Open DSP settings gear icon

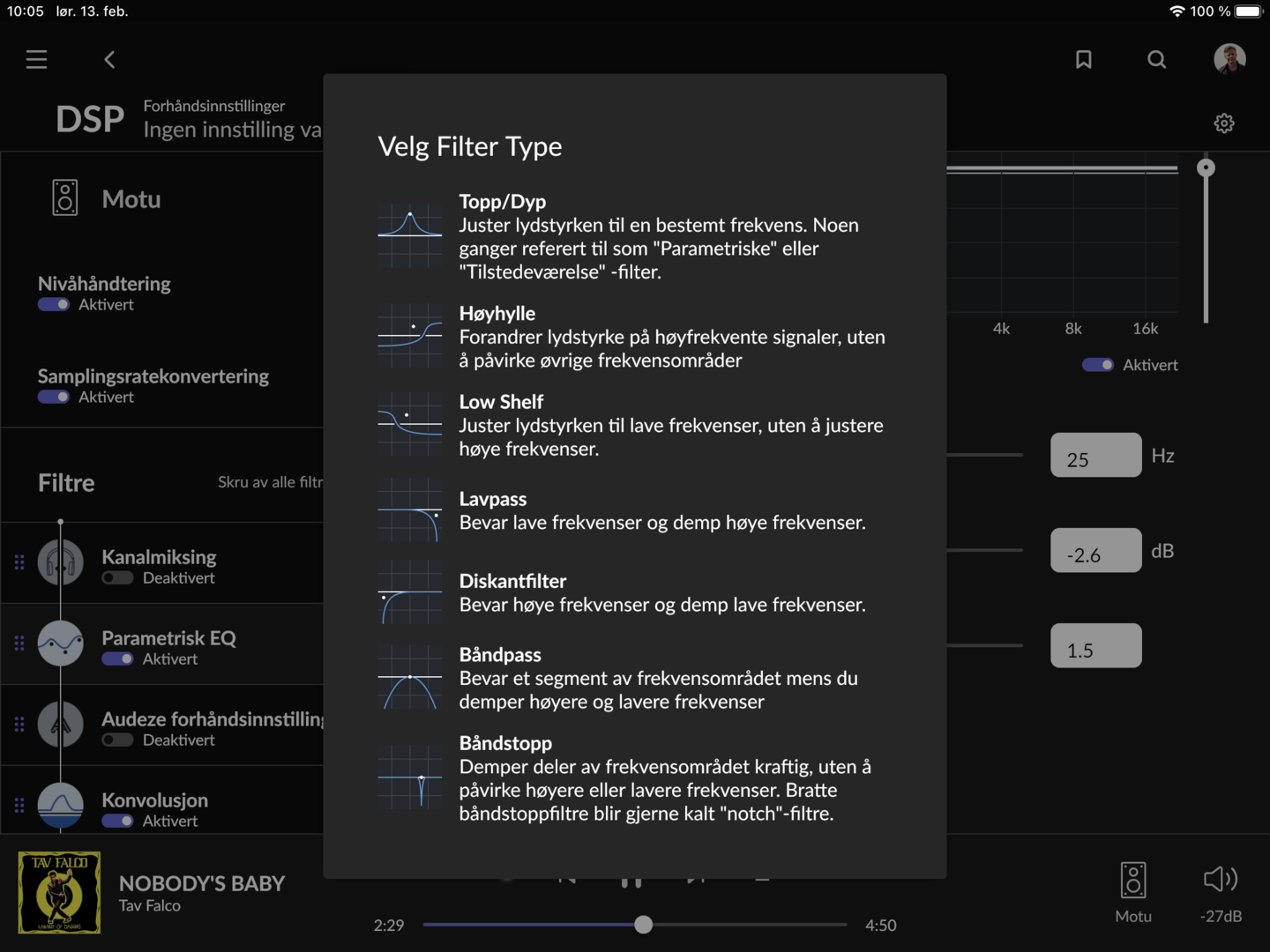coord(1223,123)
